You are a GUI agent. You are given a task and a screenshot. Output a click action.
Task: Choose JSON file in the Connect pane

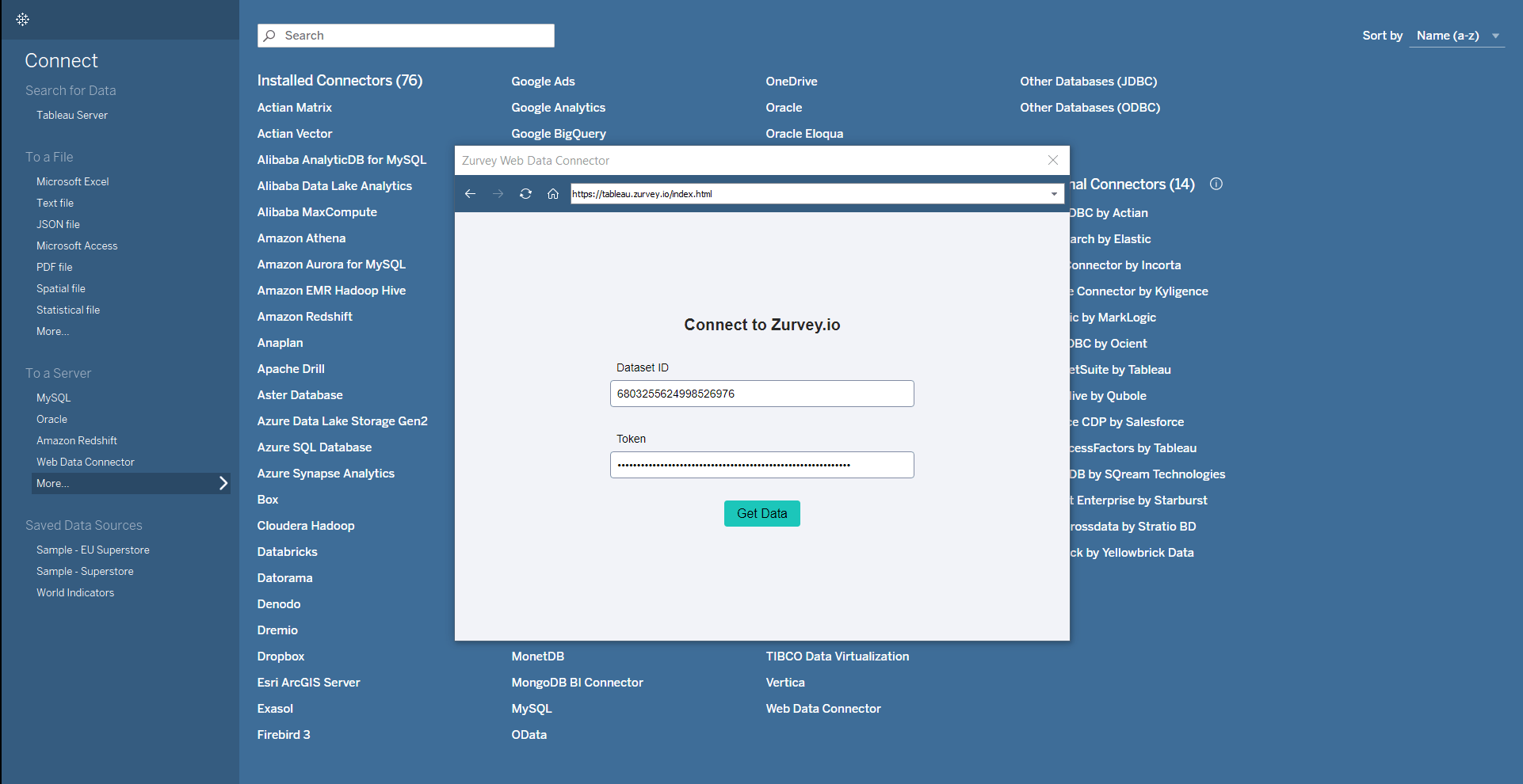pos(58,224)
